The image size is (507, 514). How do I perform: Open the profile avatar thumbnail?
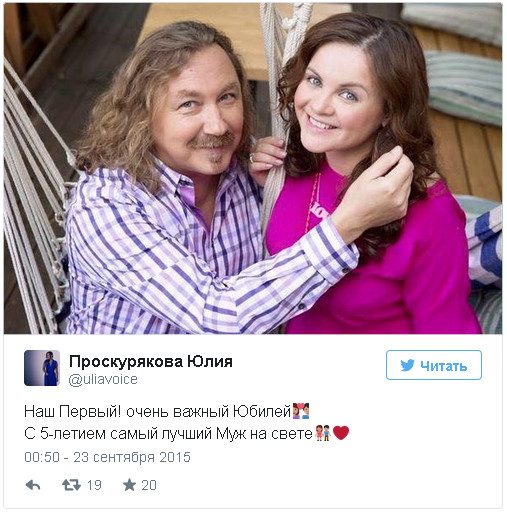click(42, 368)
